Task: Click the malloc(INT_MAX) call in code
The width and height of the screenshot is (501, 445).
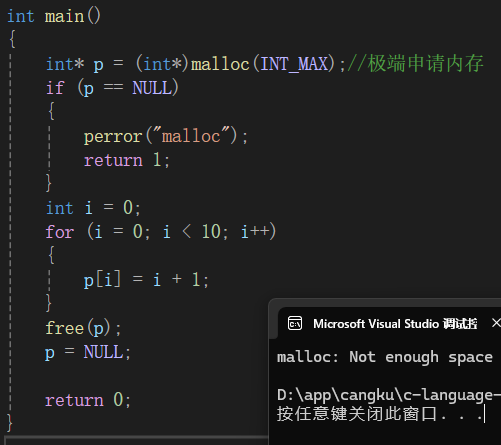Action: (263, 64)
